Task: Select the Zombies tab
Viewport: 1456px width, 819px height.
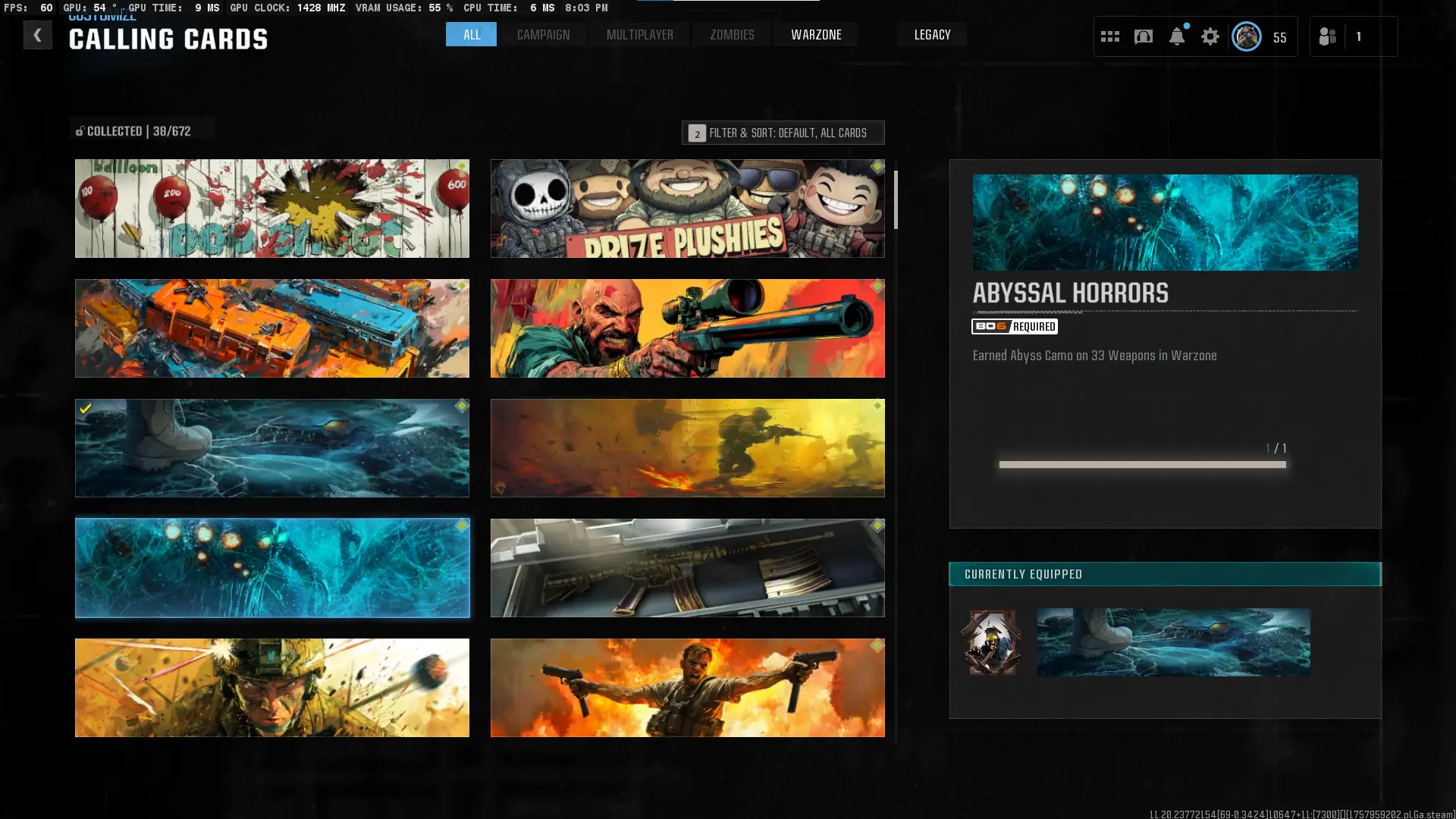Action: pyautogui.click(x=732, y=35)
